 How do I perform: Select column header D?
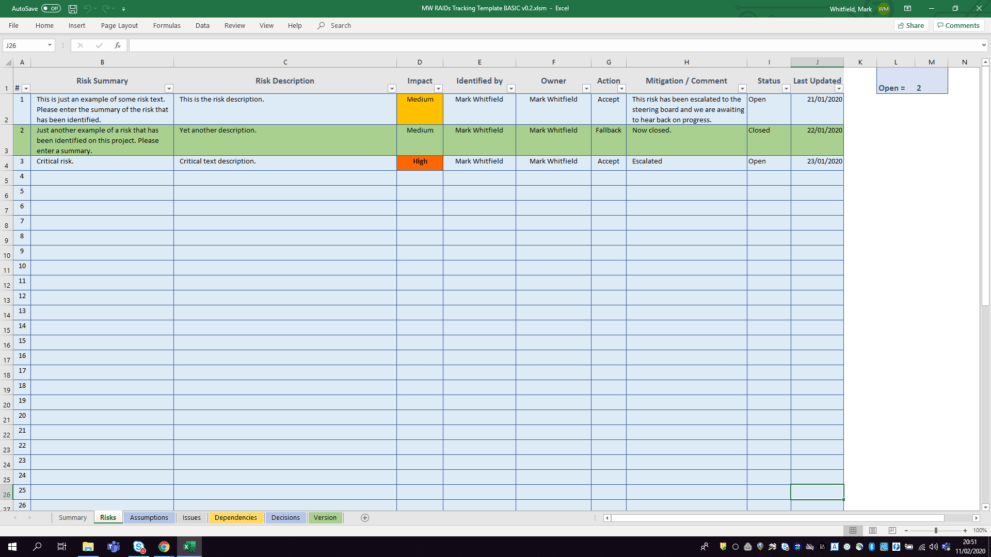coord(420,62)
